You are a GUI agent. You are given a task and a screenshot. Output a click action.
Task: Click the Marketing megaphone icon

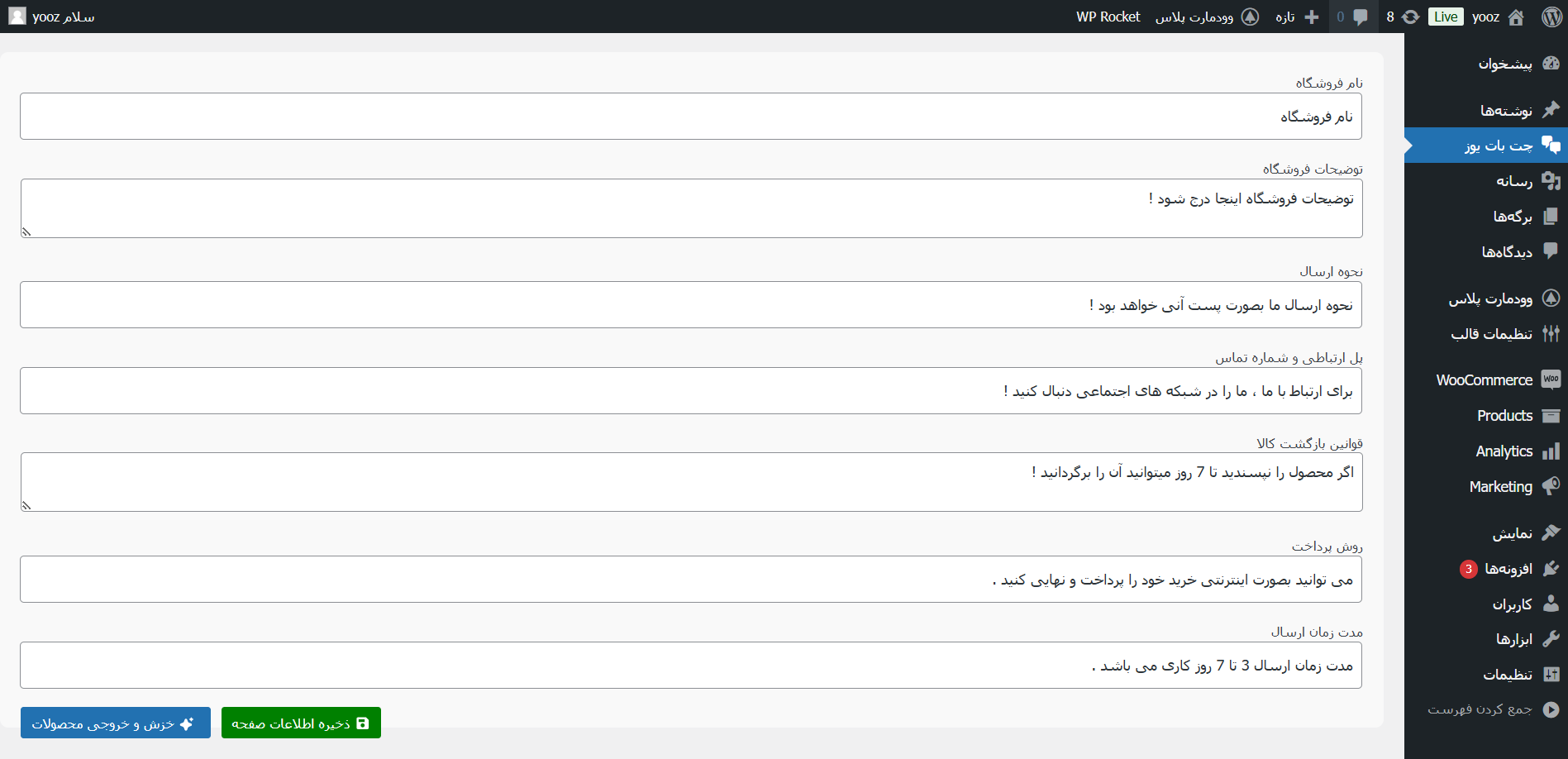pos(1551,486)
